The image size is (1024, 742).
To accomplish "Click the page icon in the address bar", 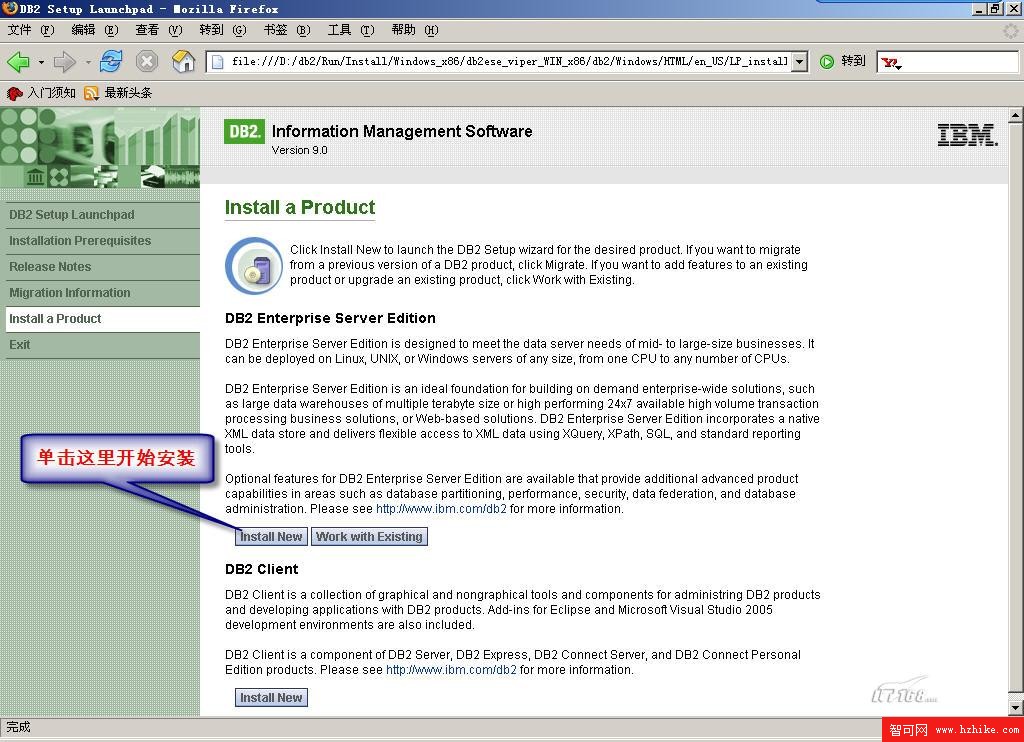I will pos(219,61).
